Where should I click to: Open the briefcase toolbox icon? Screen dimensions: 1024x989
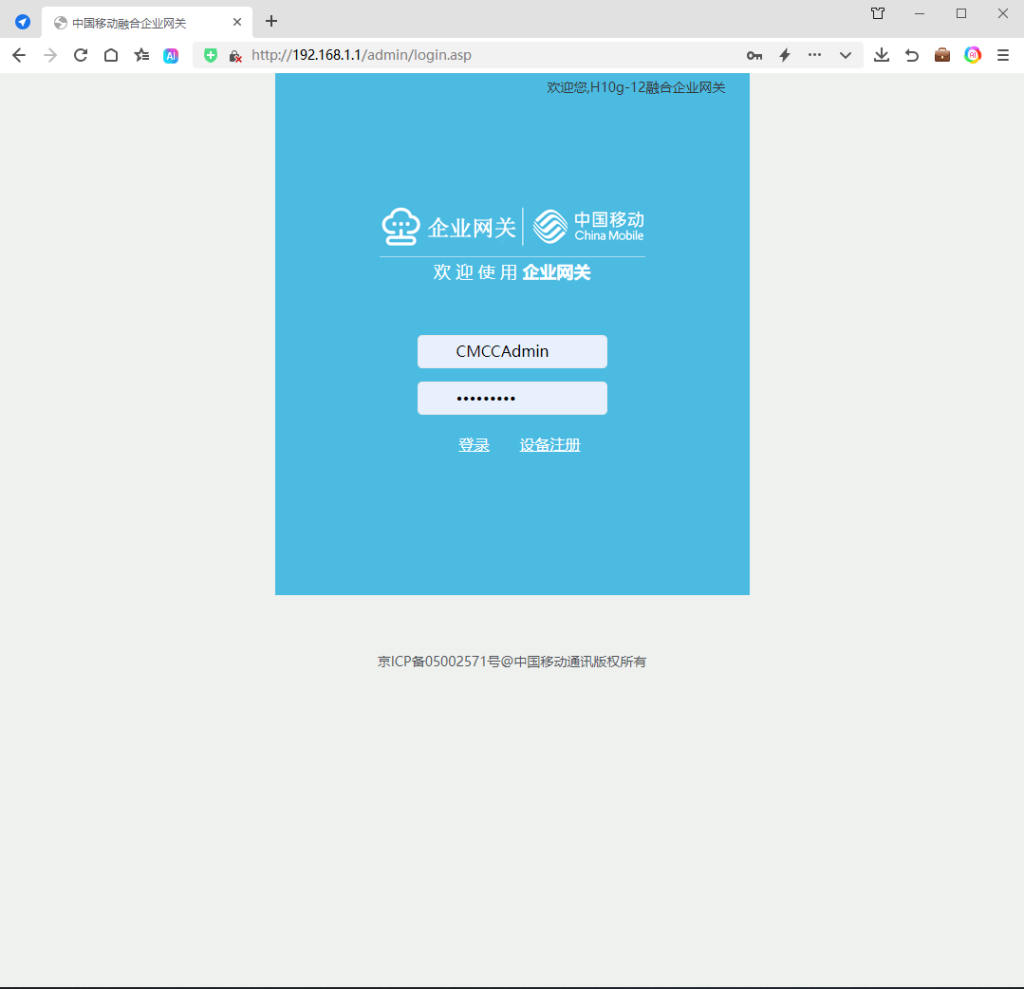click(x=942, y=56)
